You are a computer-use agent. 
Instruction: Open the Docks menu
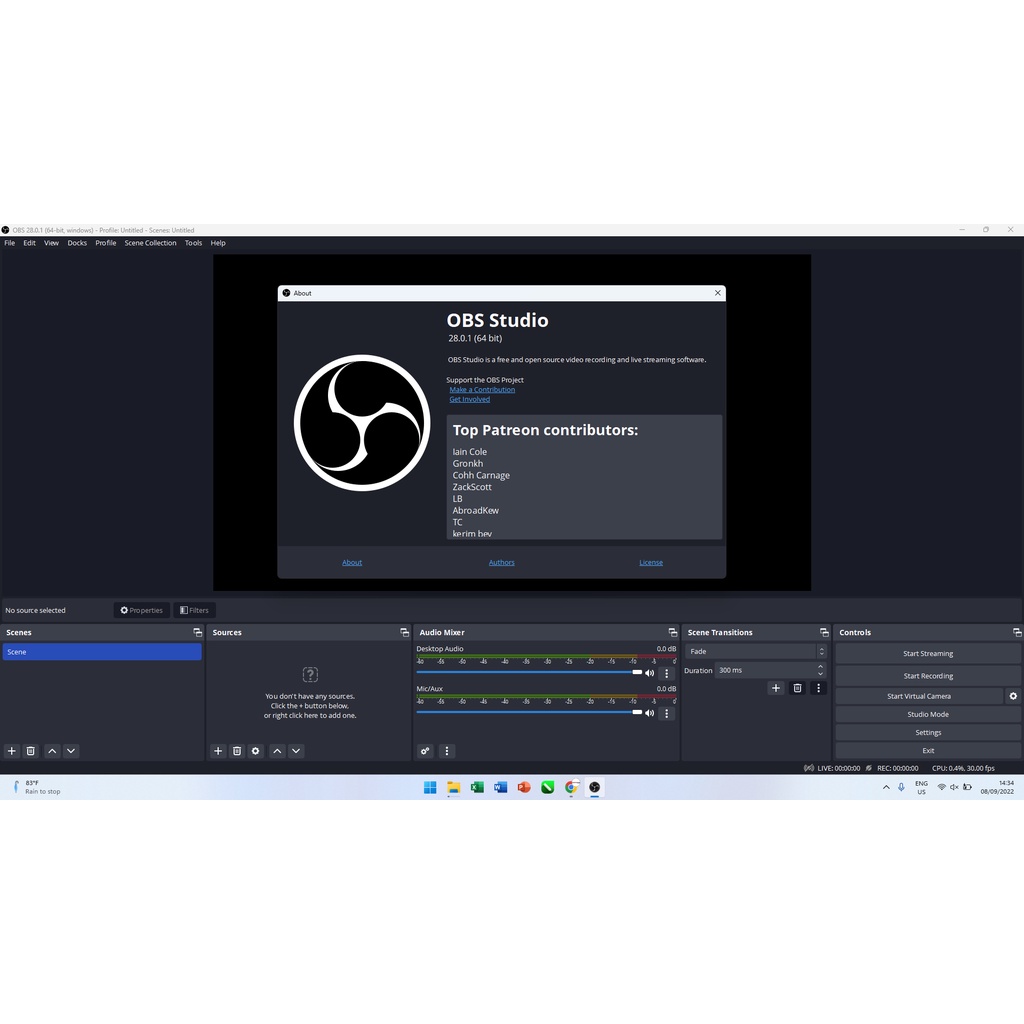tap(77, 243)
